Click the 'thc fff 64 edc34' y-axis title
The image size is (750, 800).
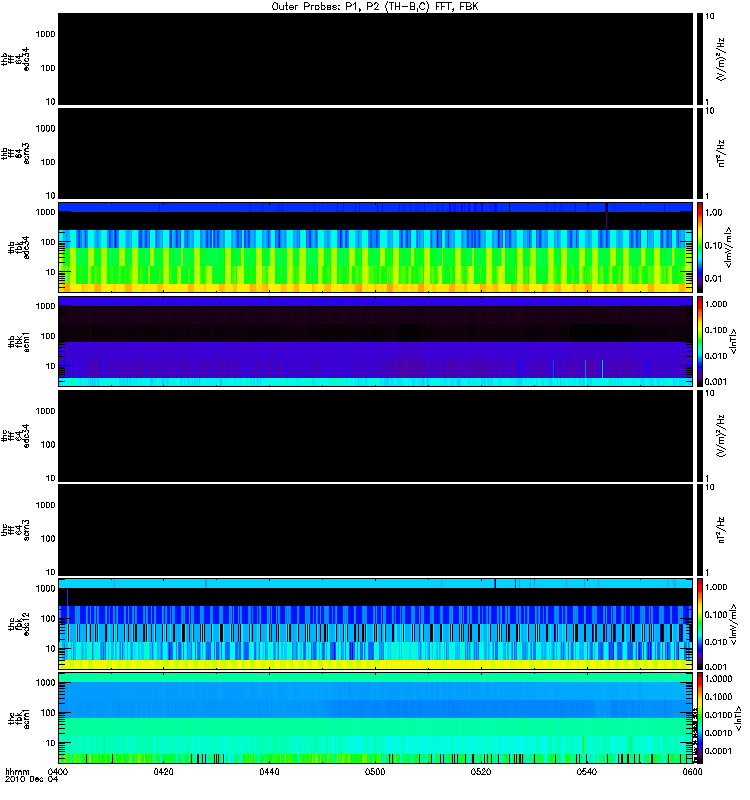point(15,436)
